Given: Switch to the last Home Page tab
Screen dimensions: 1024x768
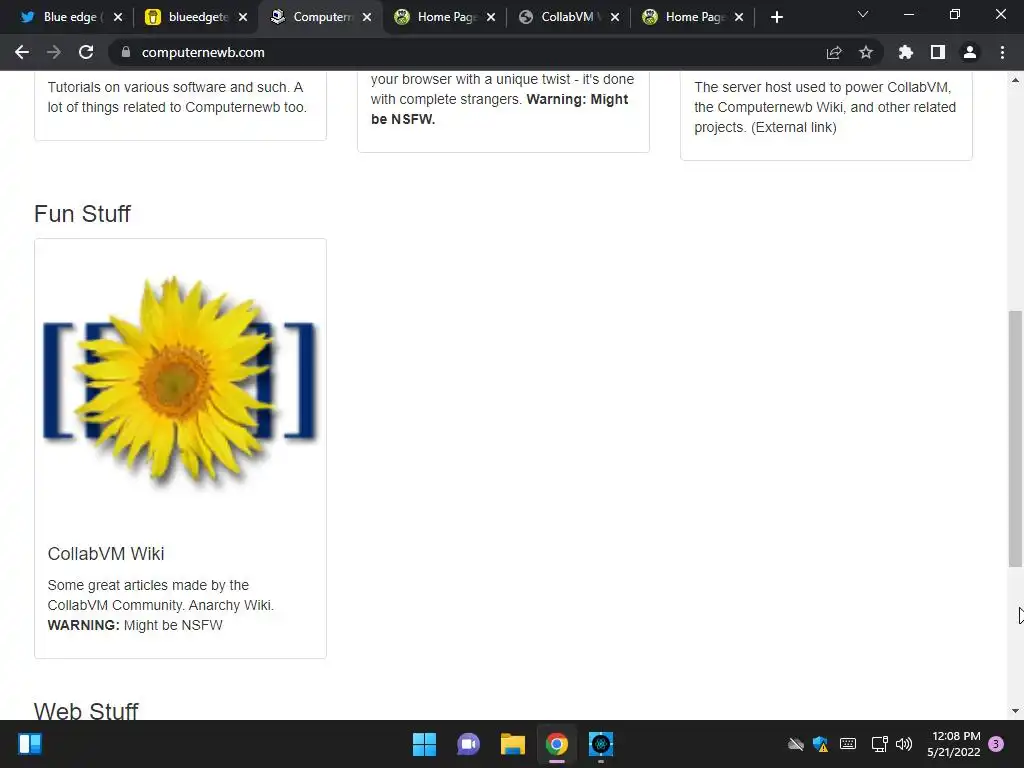Looking at the screenshot, I should tap(692, 17).
